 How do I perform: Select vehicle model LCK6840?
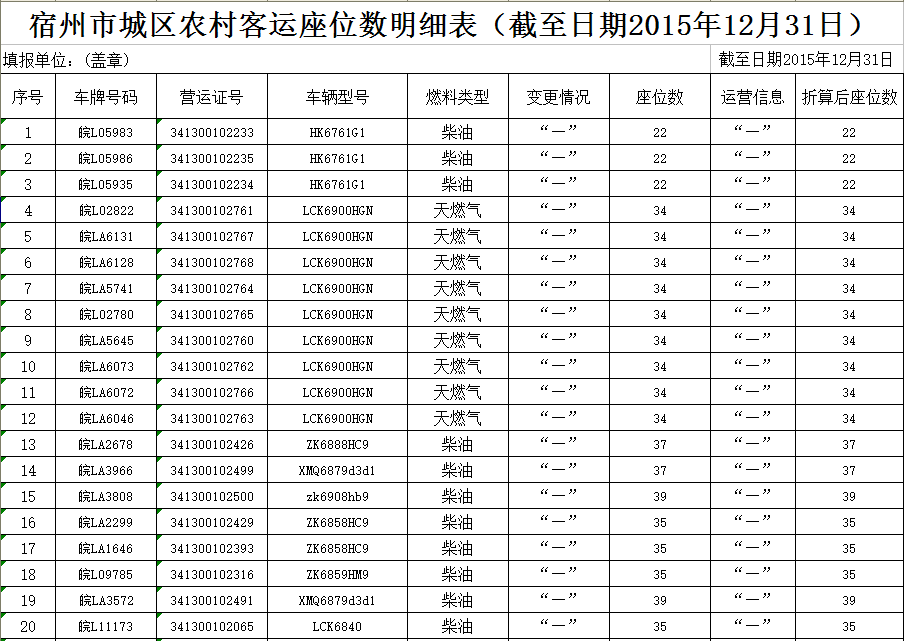point(337,626)
